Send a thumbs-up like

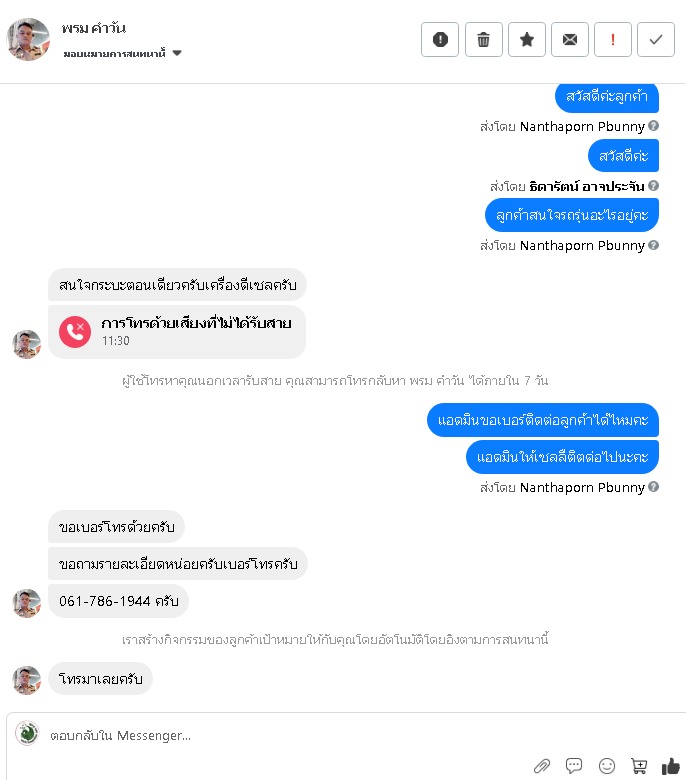pos(671,766)
